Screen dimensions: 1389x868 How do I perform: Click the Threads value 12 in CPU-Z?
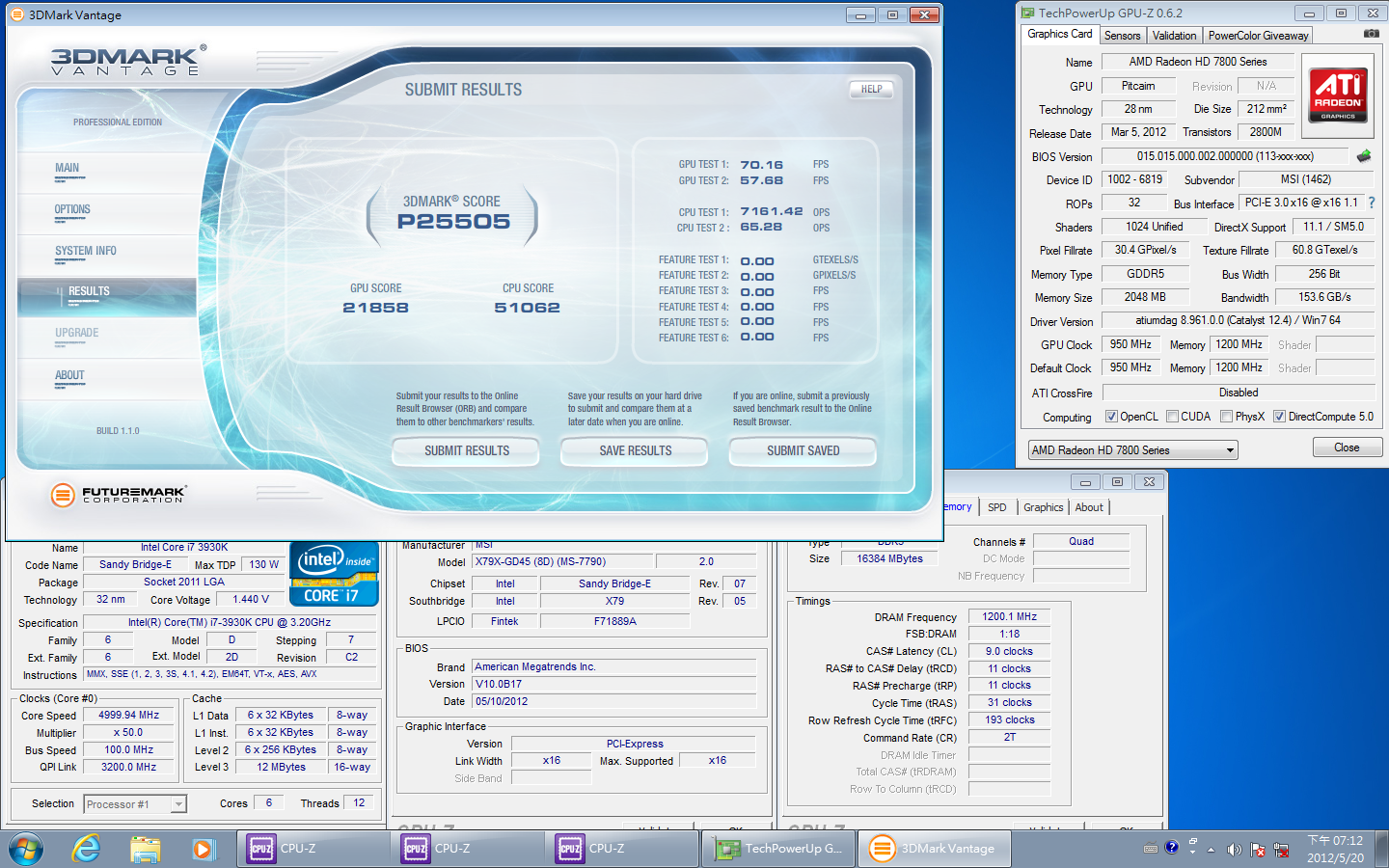coord(359,803)
